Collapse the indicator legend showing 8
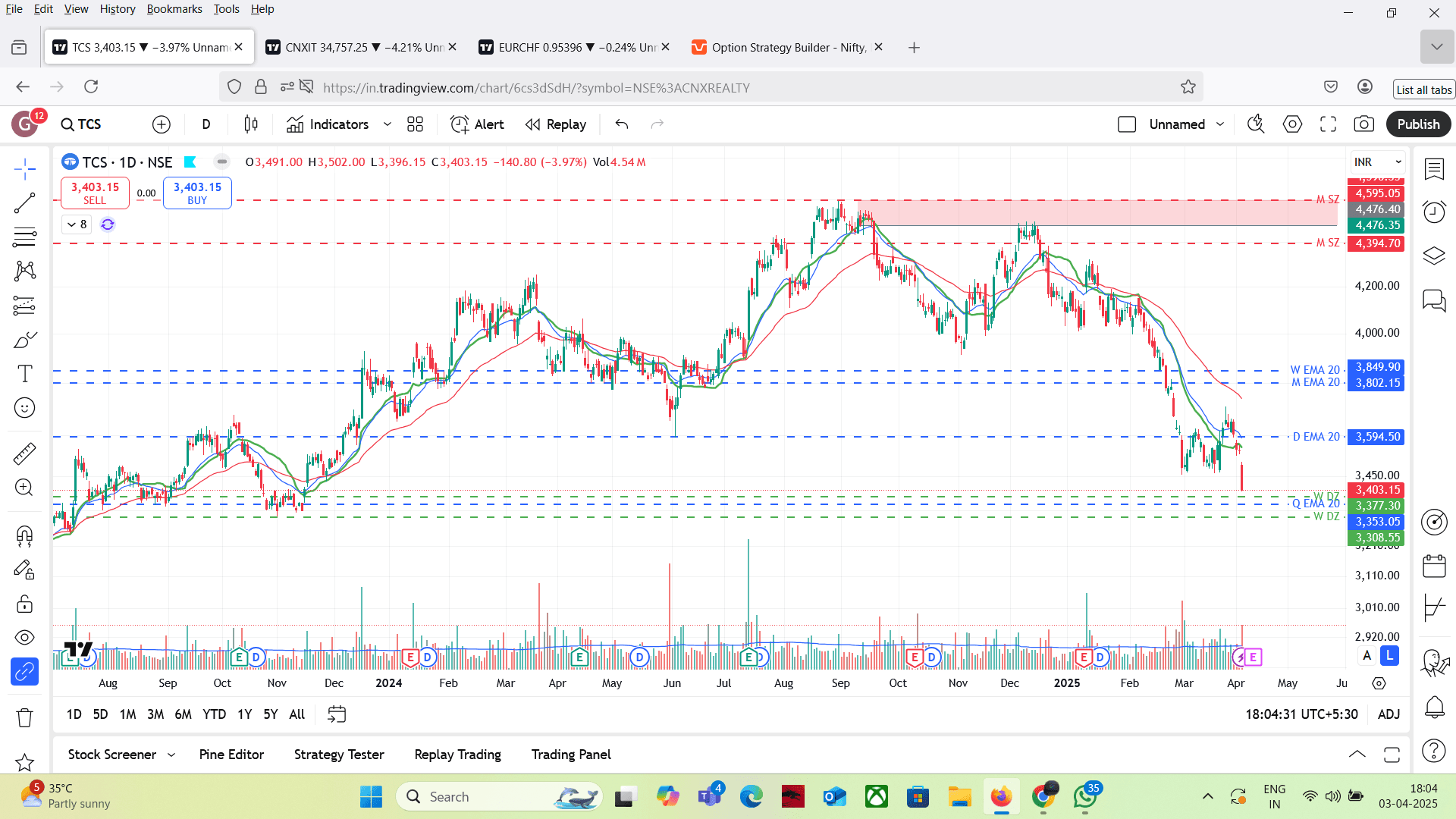Viewport: 1456px width, 819px height. click(x=77, y=224)
